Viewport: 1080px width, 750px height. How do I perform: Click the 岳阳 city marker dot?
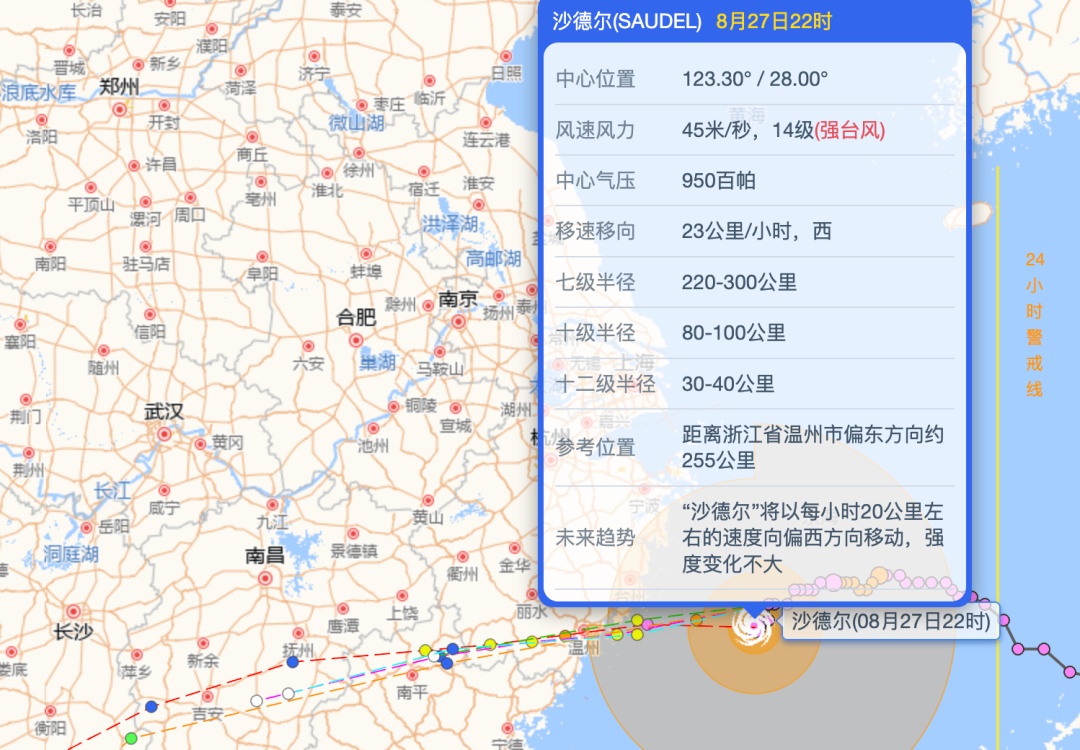[x=87, y=528]
